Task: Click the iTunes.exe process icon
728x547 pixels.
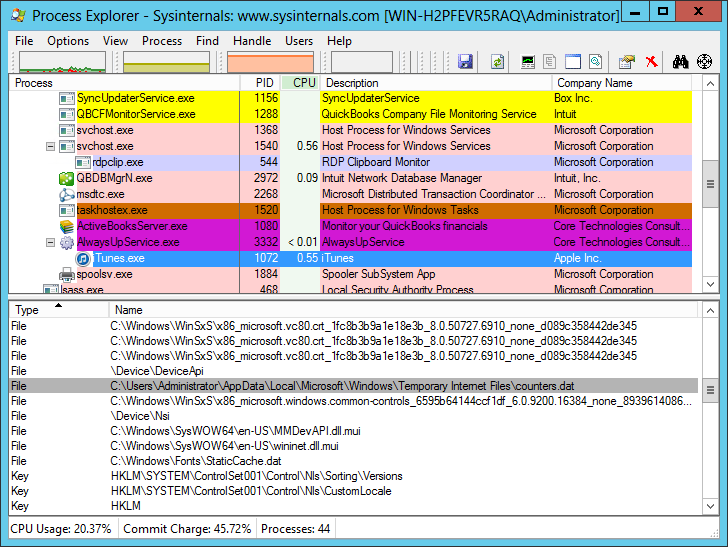Action: [84, 259]
